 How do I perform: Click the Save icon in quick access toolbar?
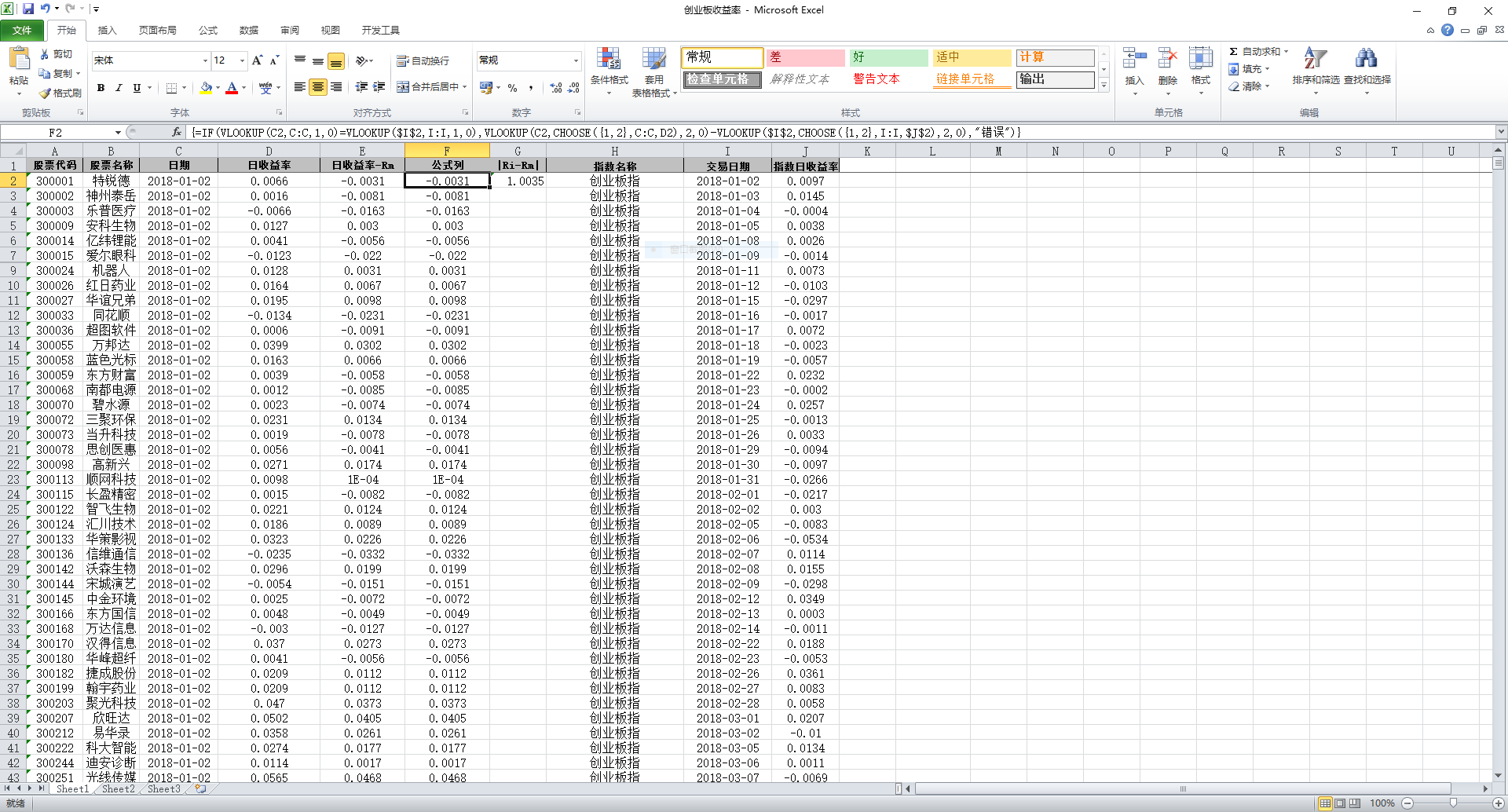pos(28,9)
